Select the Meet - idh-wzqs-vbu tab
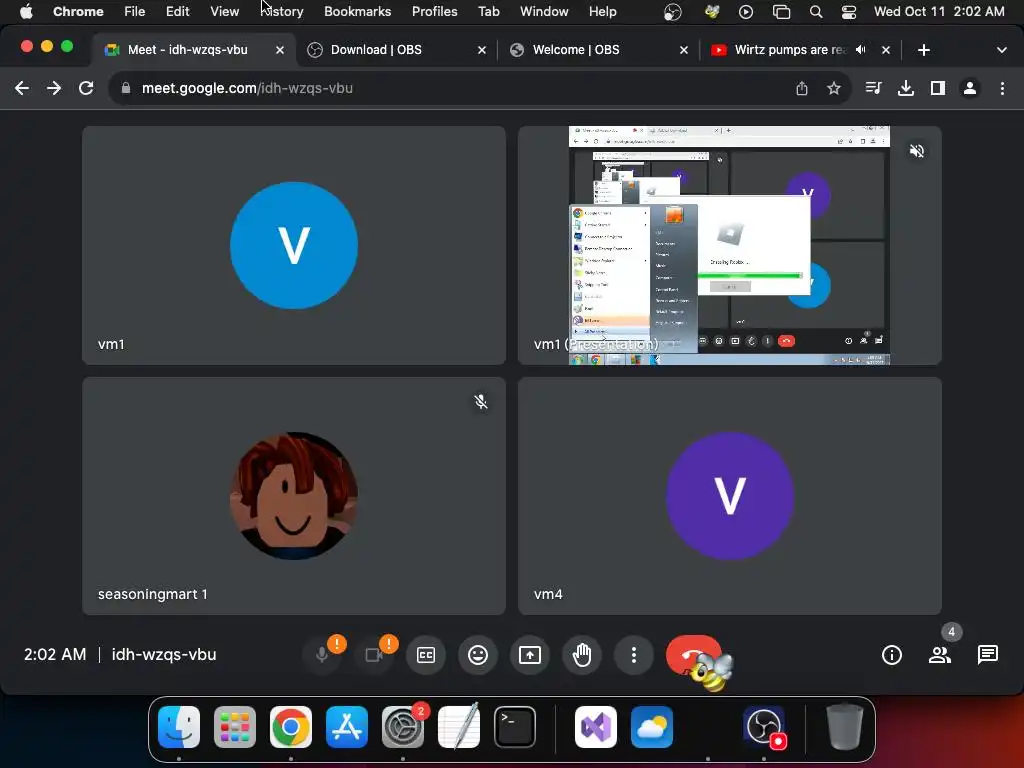This screenshot has width=1024, height=768. [x=193, y=50]
